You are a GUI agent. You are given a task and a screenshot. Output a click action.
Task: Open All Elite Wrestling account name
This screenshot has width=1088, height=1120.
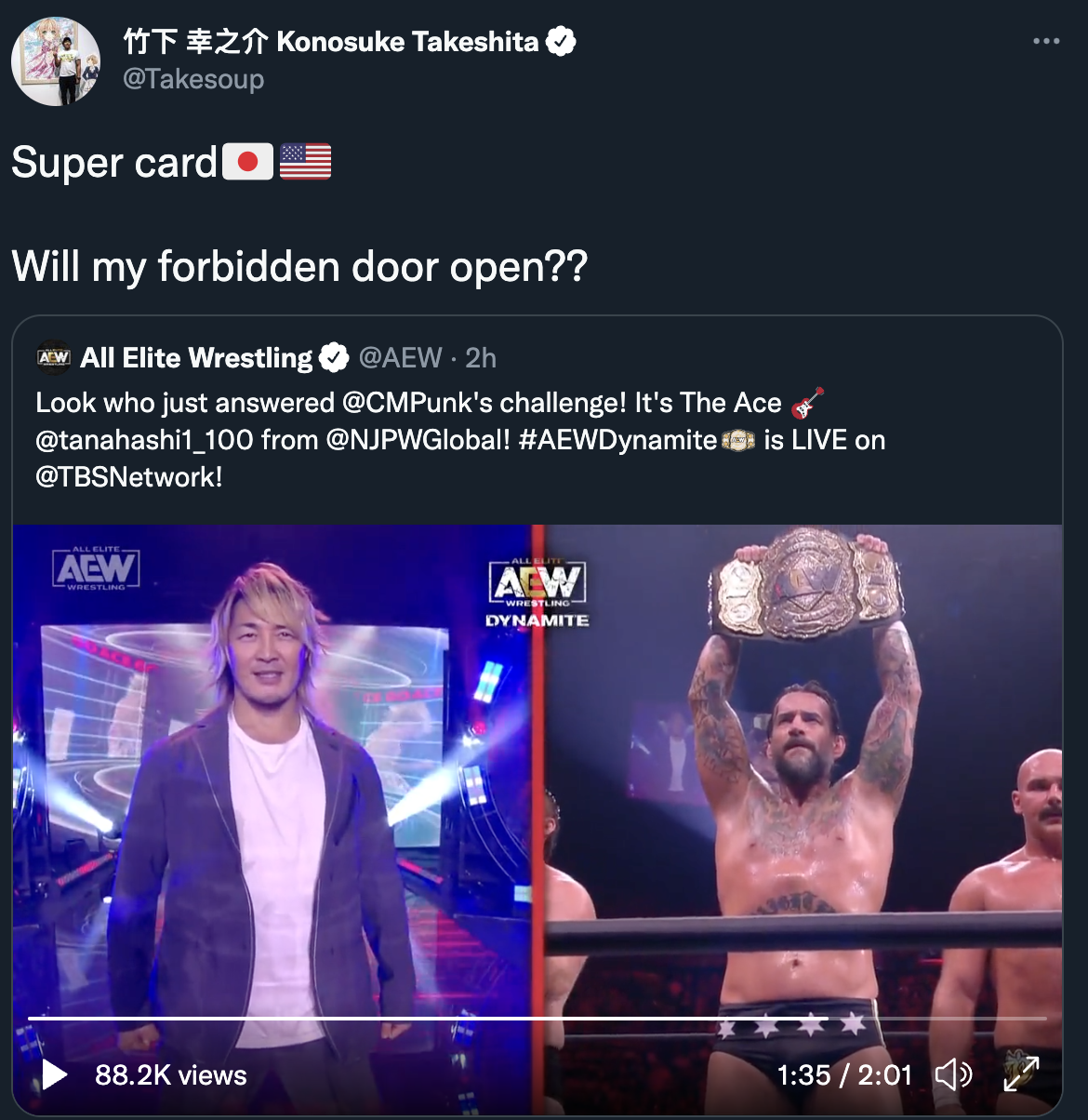click(196, 357)
